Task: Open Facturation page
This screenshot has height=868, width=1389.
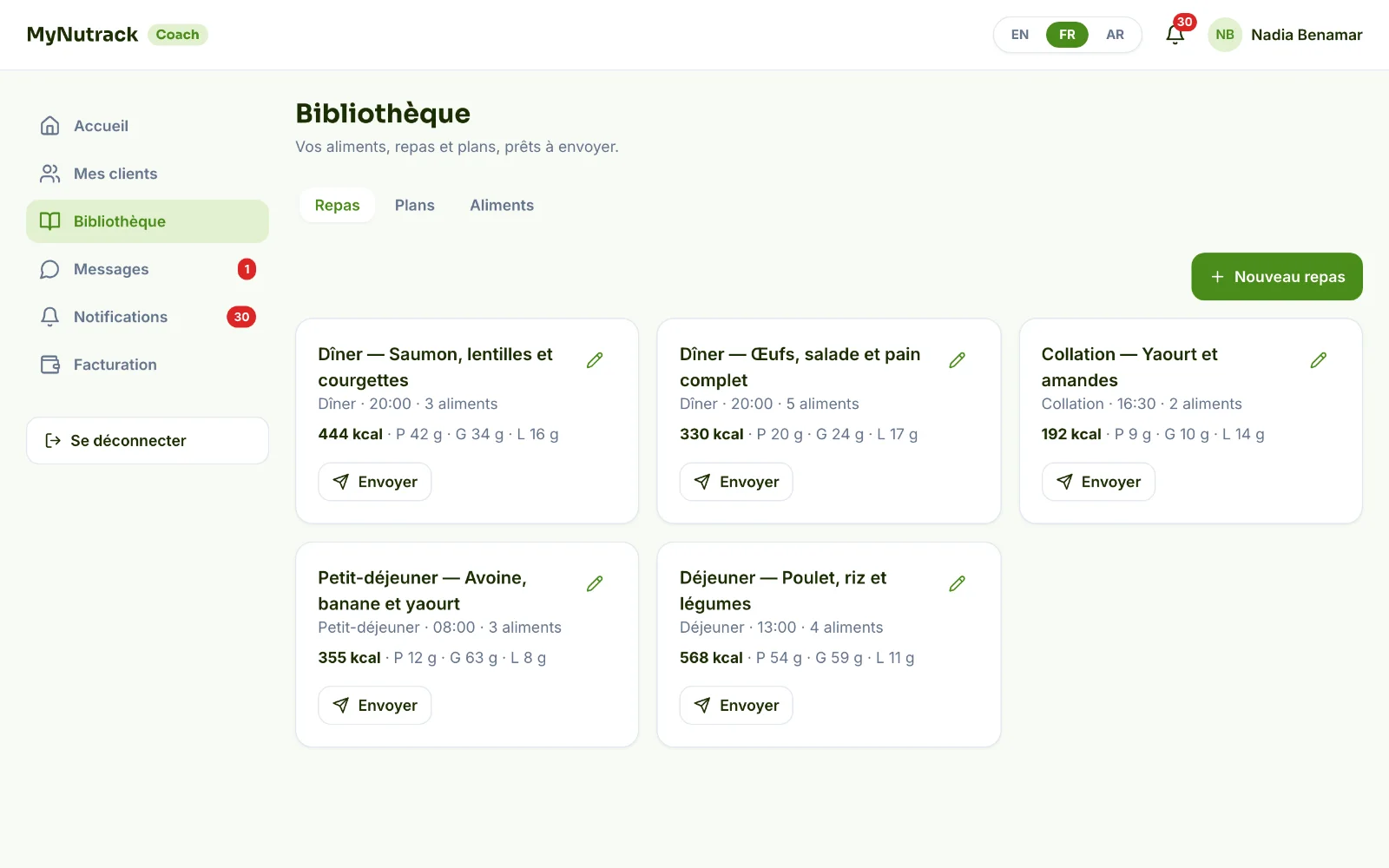Action: [x=148, y=365]
